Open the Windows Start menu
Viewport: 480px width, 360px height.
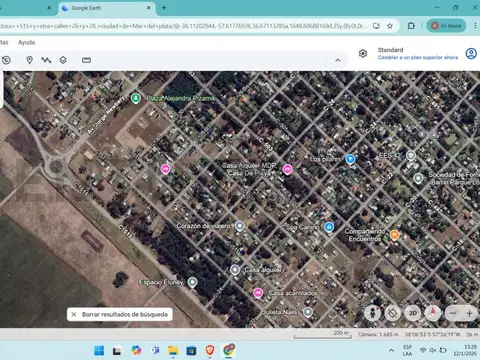tap(99, 350)
